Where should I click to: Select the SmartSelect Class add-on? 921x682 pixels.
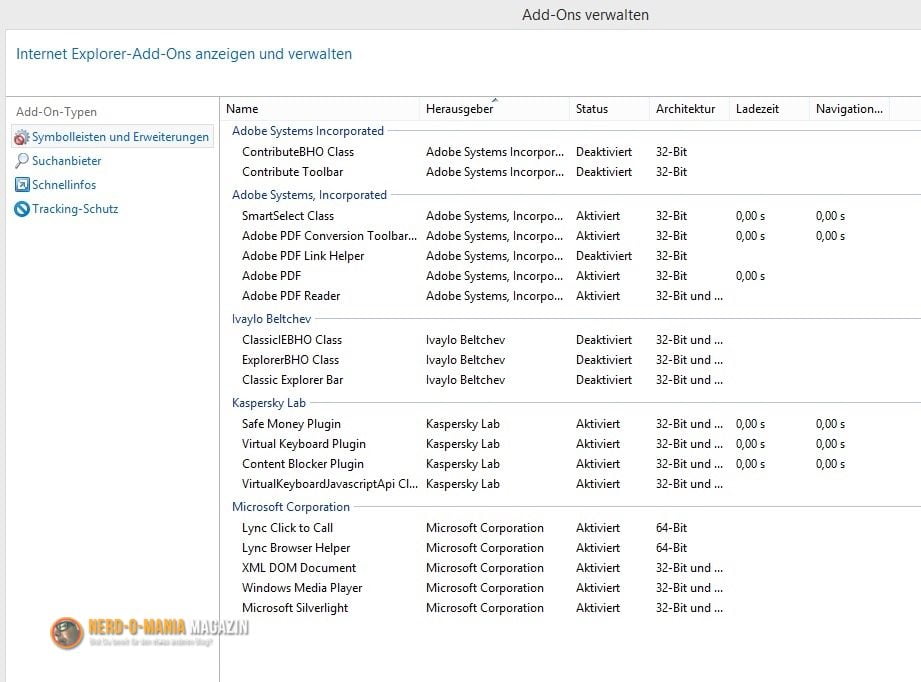coord(288,216)
